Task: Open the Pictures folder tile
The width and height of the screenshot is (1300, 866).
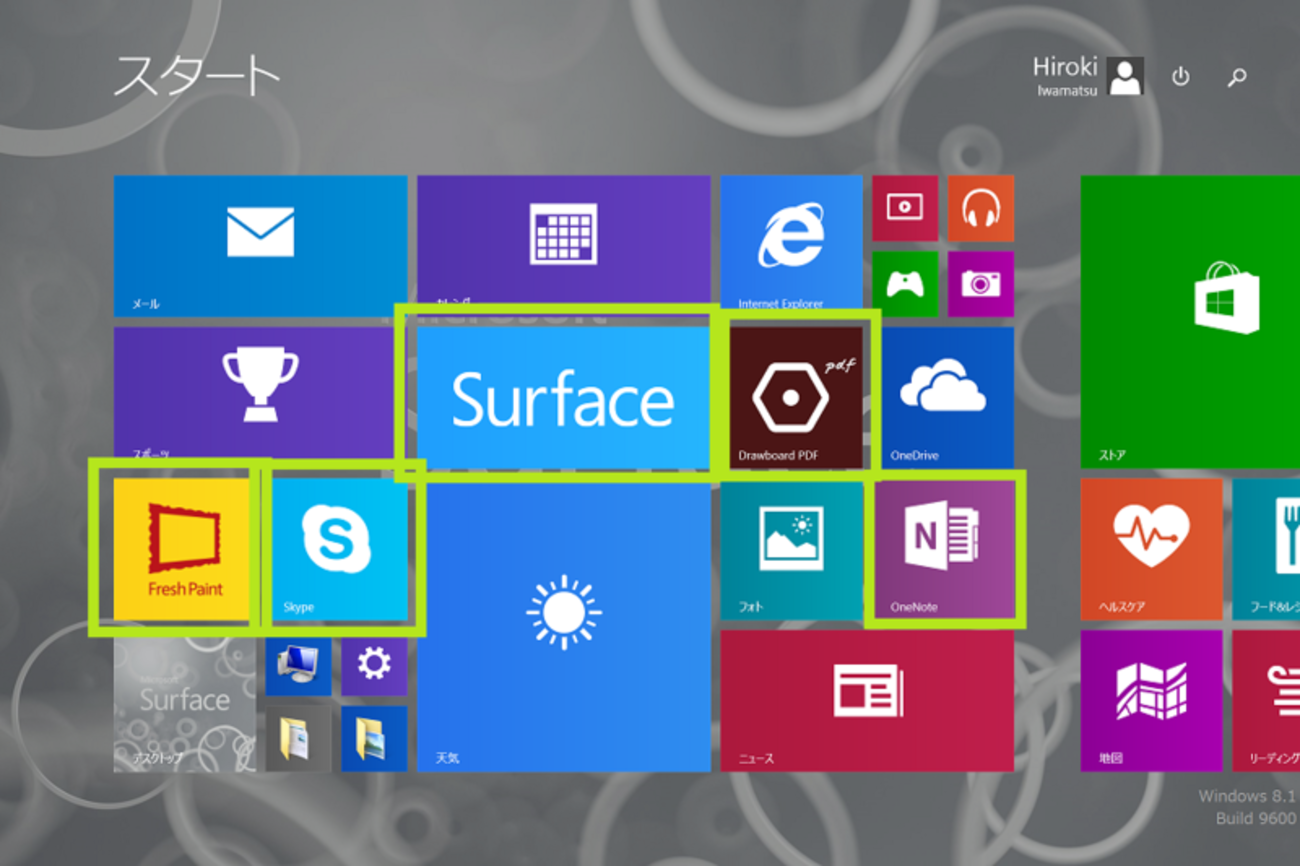Action: click(374, 739)
